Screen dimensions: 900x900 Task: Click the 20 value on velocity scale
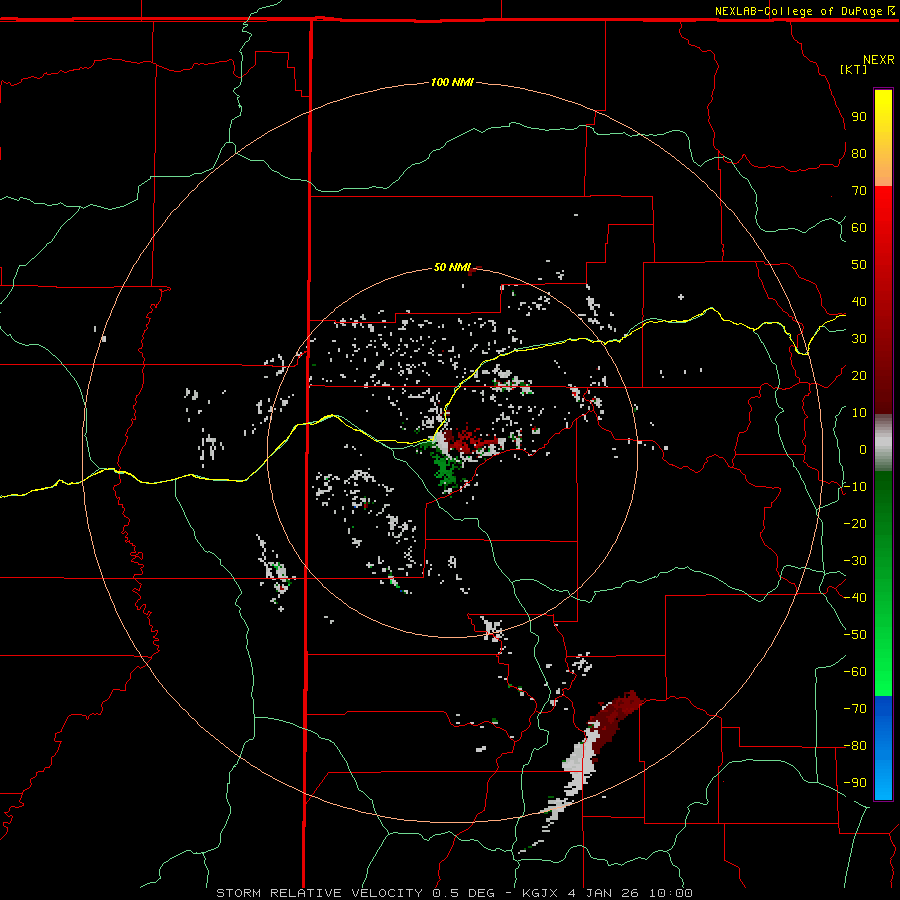click(x=859, y=375)
